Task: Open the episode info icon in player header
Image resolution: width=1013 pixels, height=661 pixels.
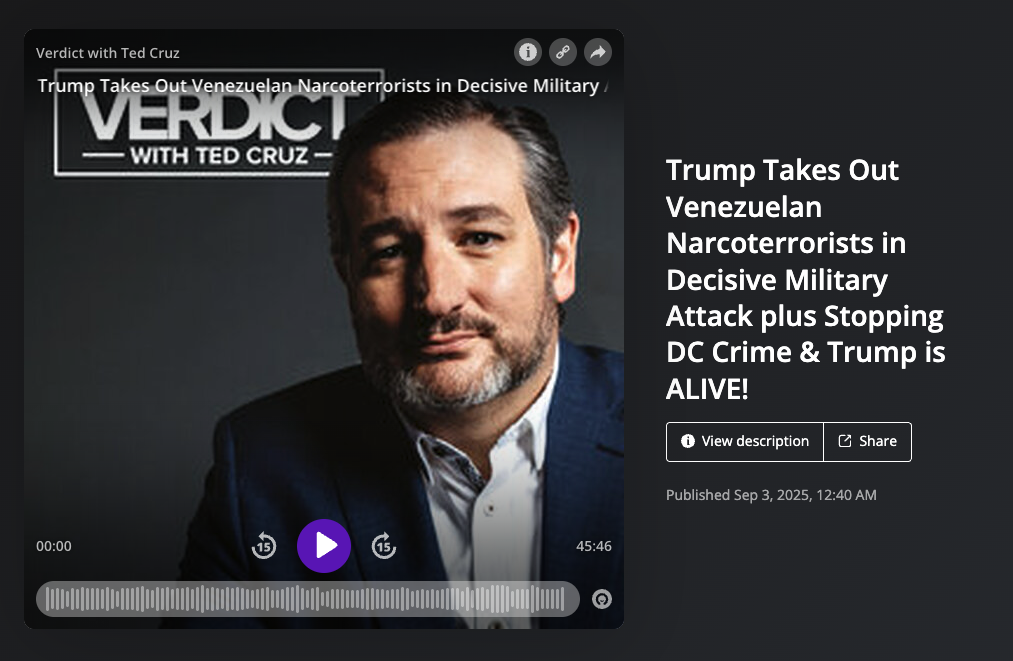Action: pos(528,52)
